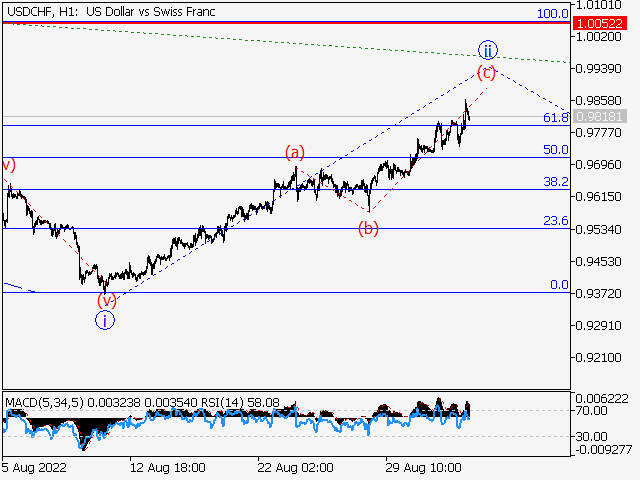Click the 30.00 RSI level value
Screen dimensions: 640x480
[x=591, y=437]
